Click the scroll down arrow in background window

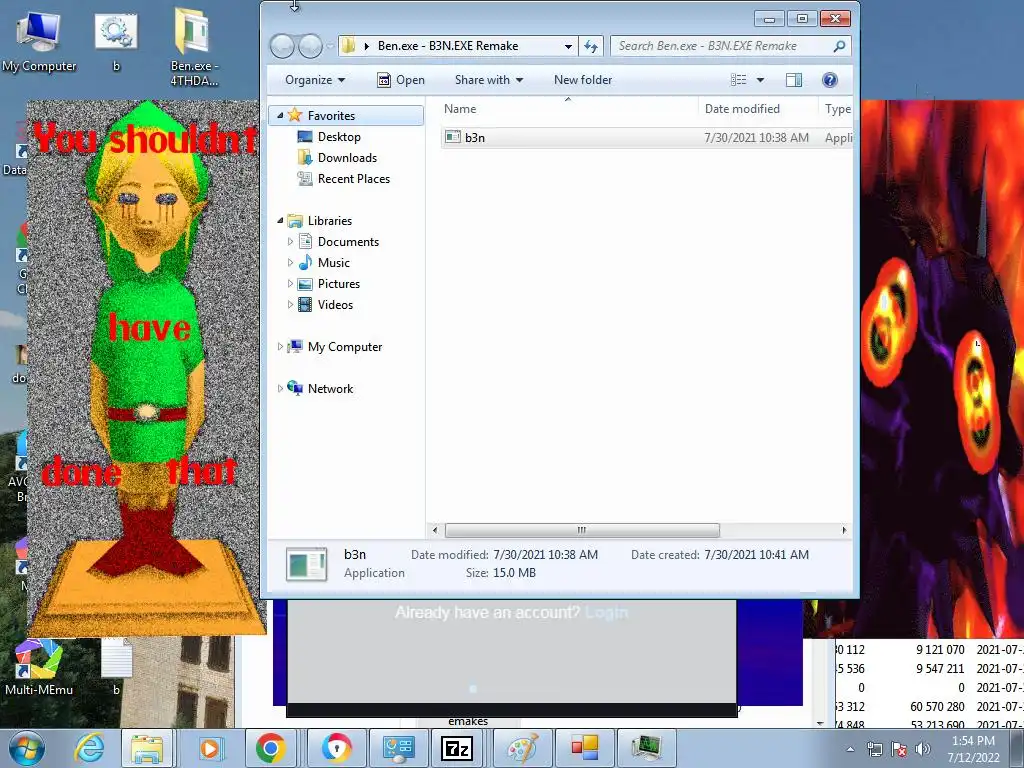[820, 724]
